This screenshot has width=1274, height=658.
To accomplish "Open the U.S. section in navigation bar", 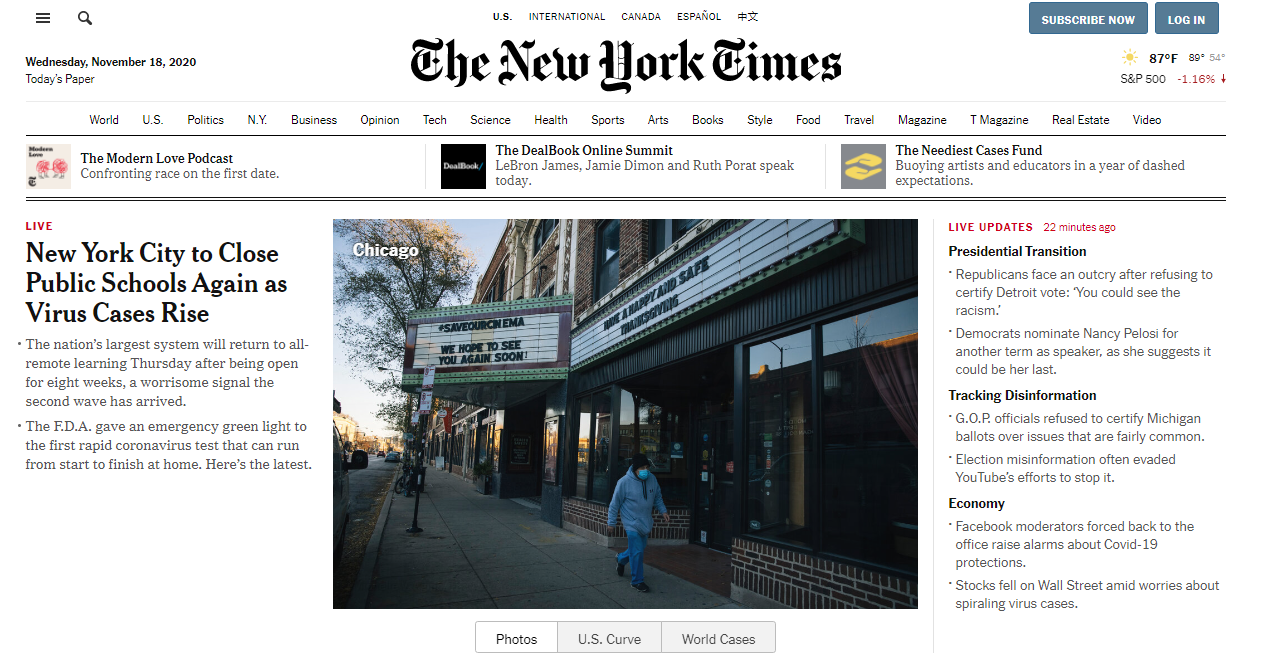I will (x=152, y=120).
